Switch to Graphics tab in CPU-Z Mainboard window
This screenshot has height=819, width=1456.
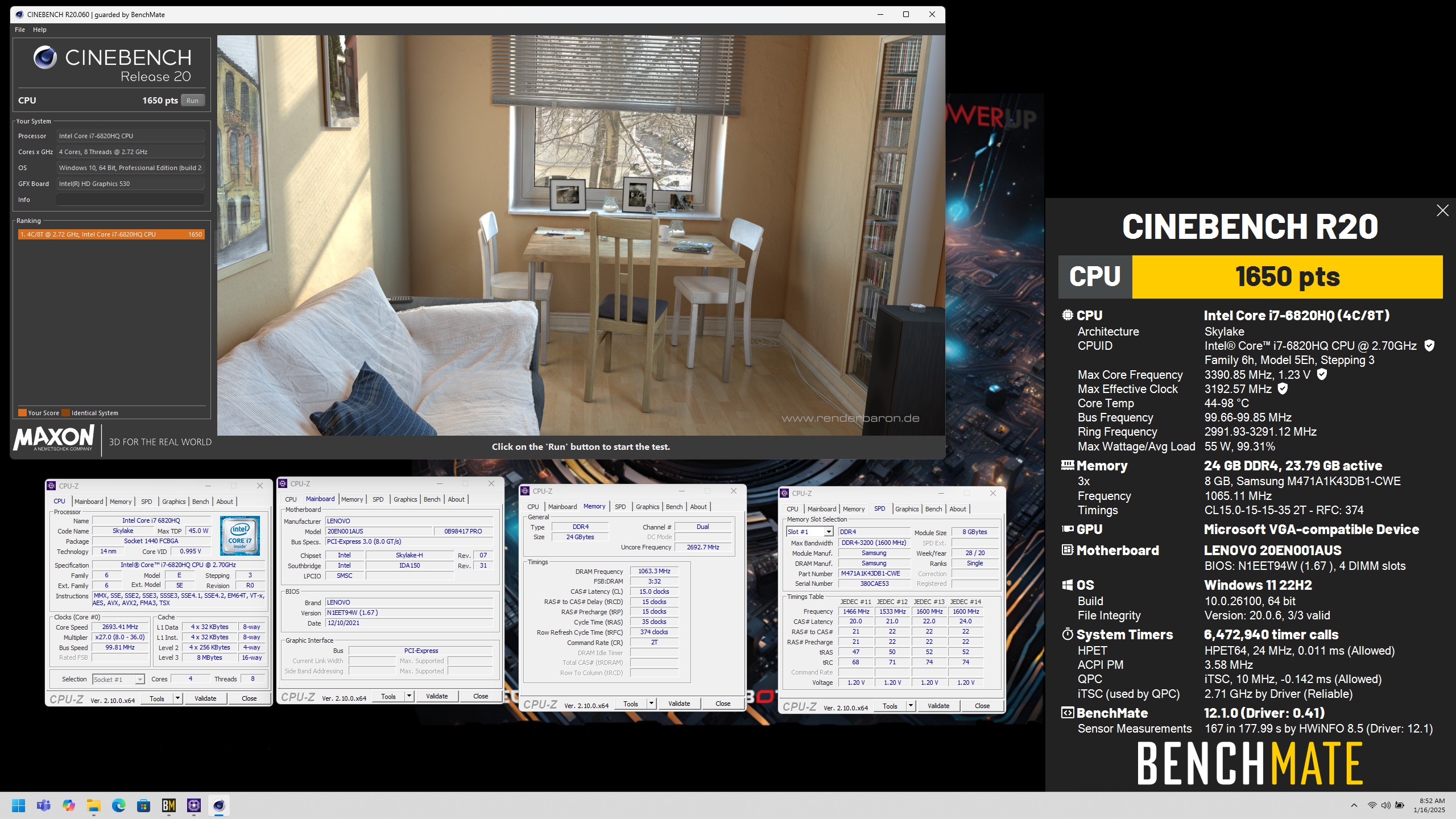click(x=406, y=499)
